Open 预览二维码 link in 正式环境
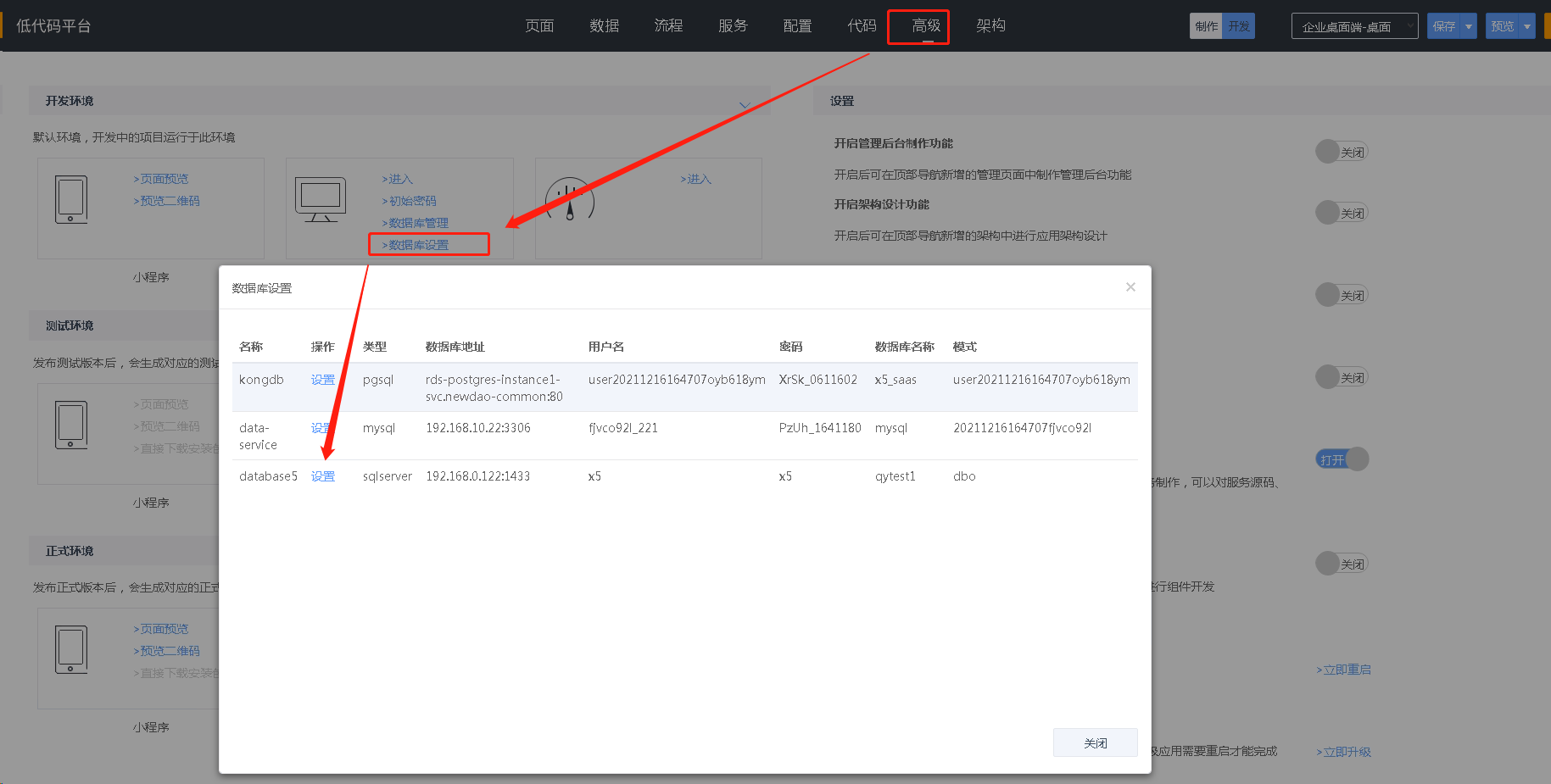Viewport: 1551px width, 784px height. tap(167, 651)
